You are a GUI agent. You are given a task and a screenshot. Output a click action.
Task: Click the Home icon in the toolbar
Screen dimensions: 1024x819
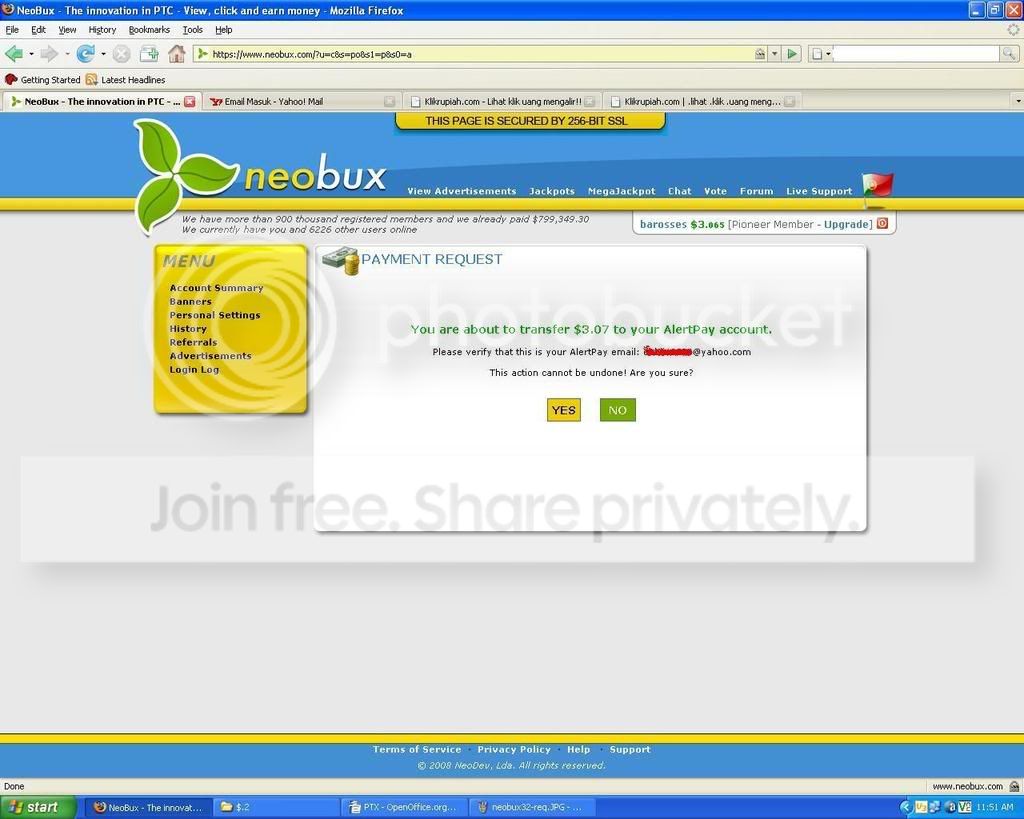tap(176, 54)
